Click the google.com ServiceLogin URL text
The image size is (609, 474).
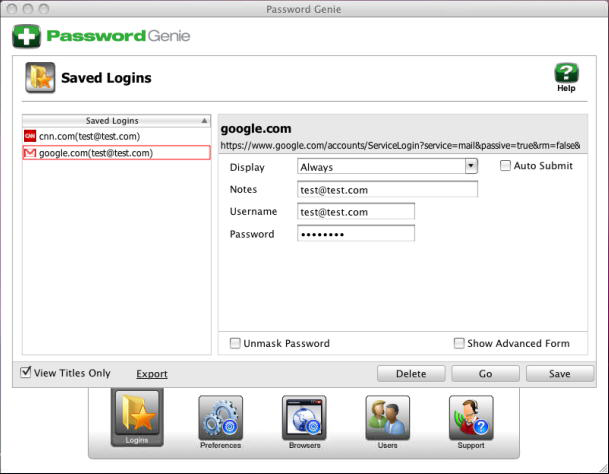pyautogui.click(x=400, y=146)
